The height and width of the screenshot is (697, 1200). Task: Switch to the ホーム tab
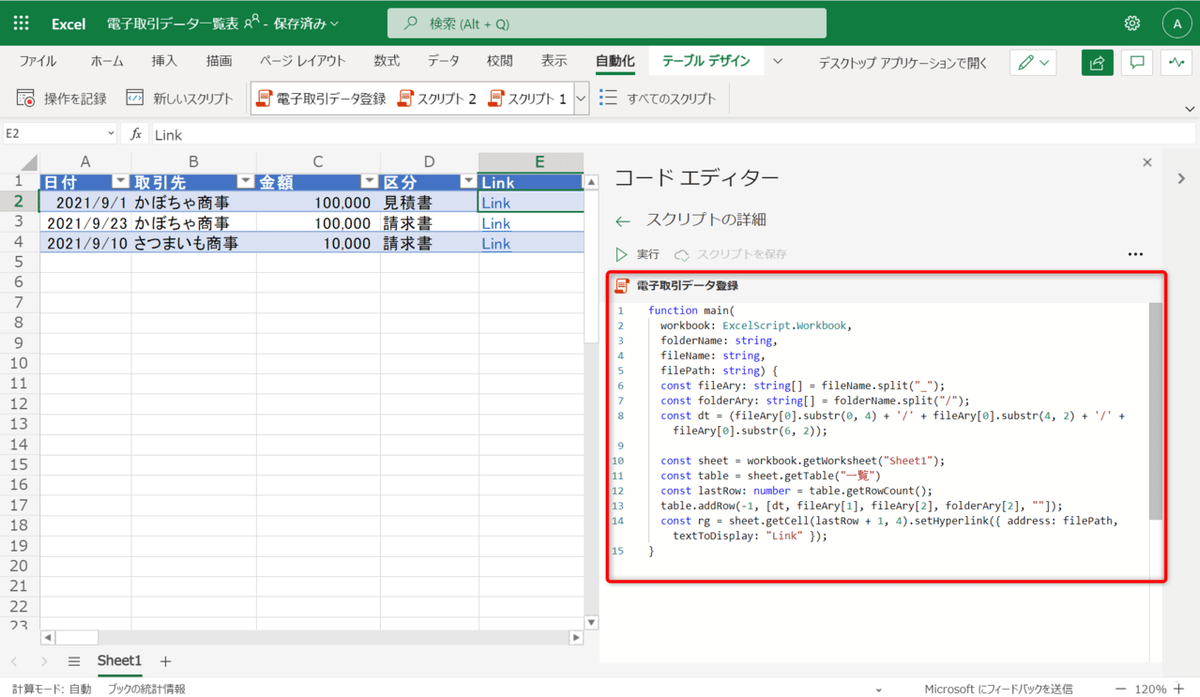(x=107, y=61)
